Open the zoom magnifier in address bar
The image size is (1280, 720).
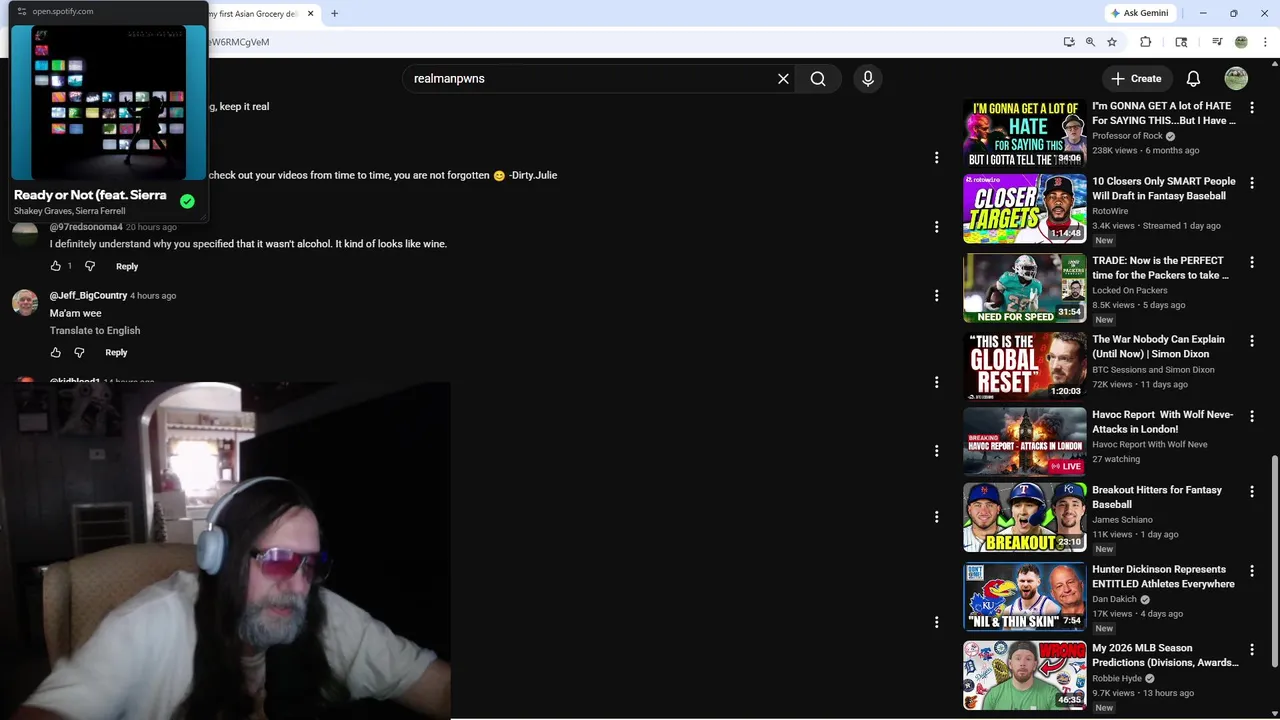(x=1090, y=42)
